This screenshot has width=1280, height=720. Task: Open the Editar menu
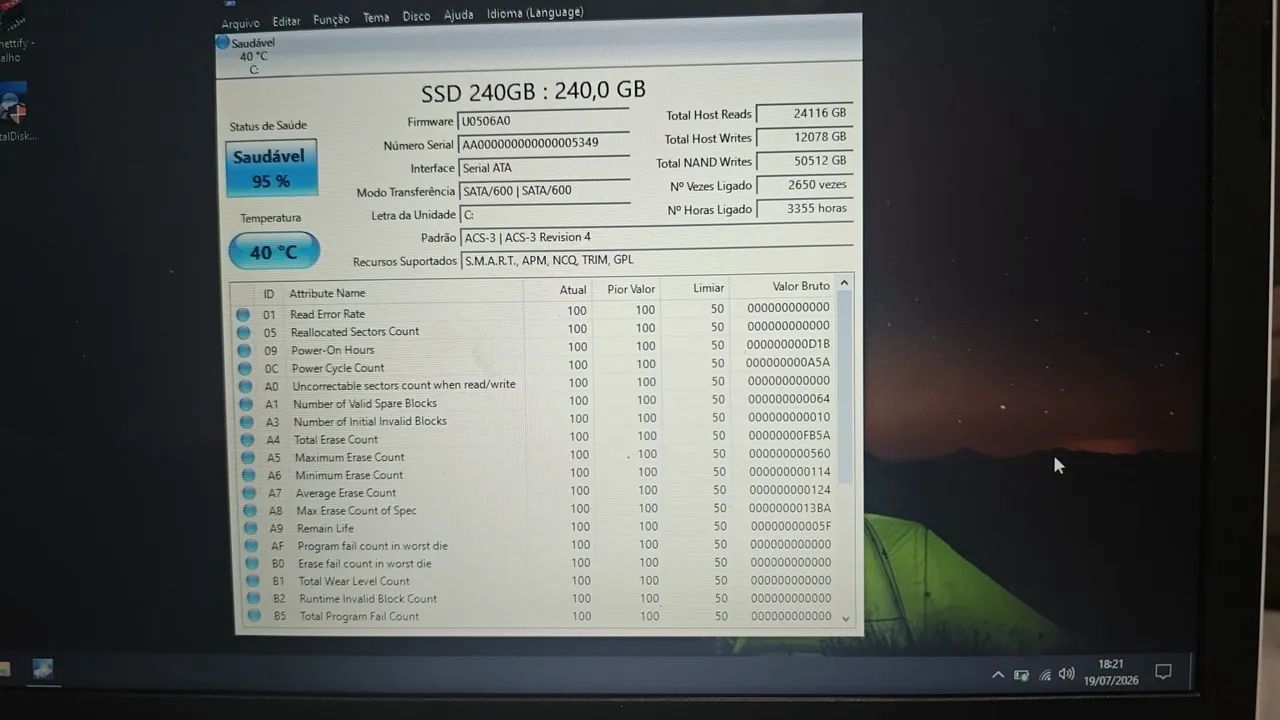coord(287,21)
